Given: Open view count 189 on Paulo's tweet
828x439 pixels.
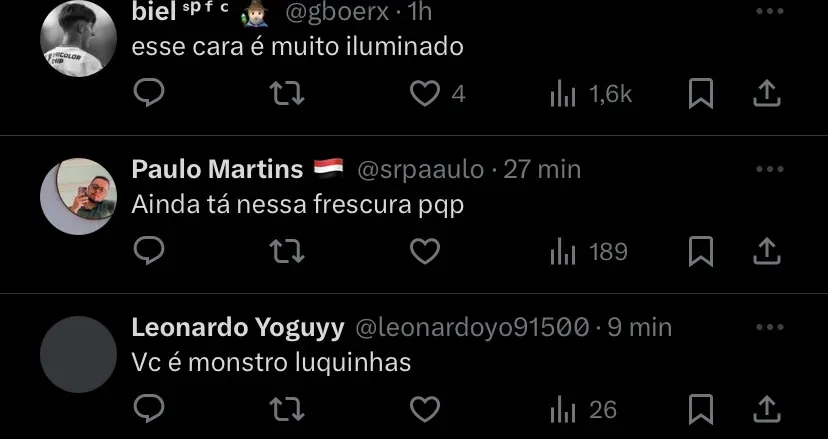Looking at the screenshot, I should [x=589, y=252].
